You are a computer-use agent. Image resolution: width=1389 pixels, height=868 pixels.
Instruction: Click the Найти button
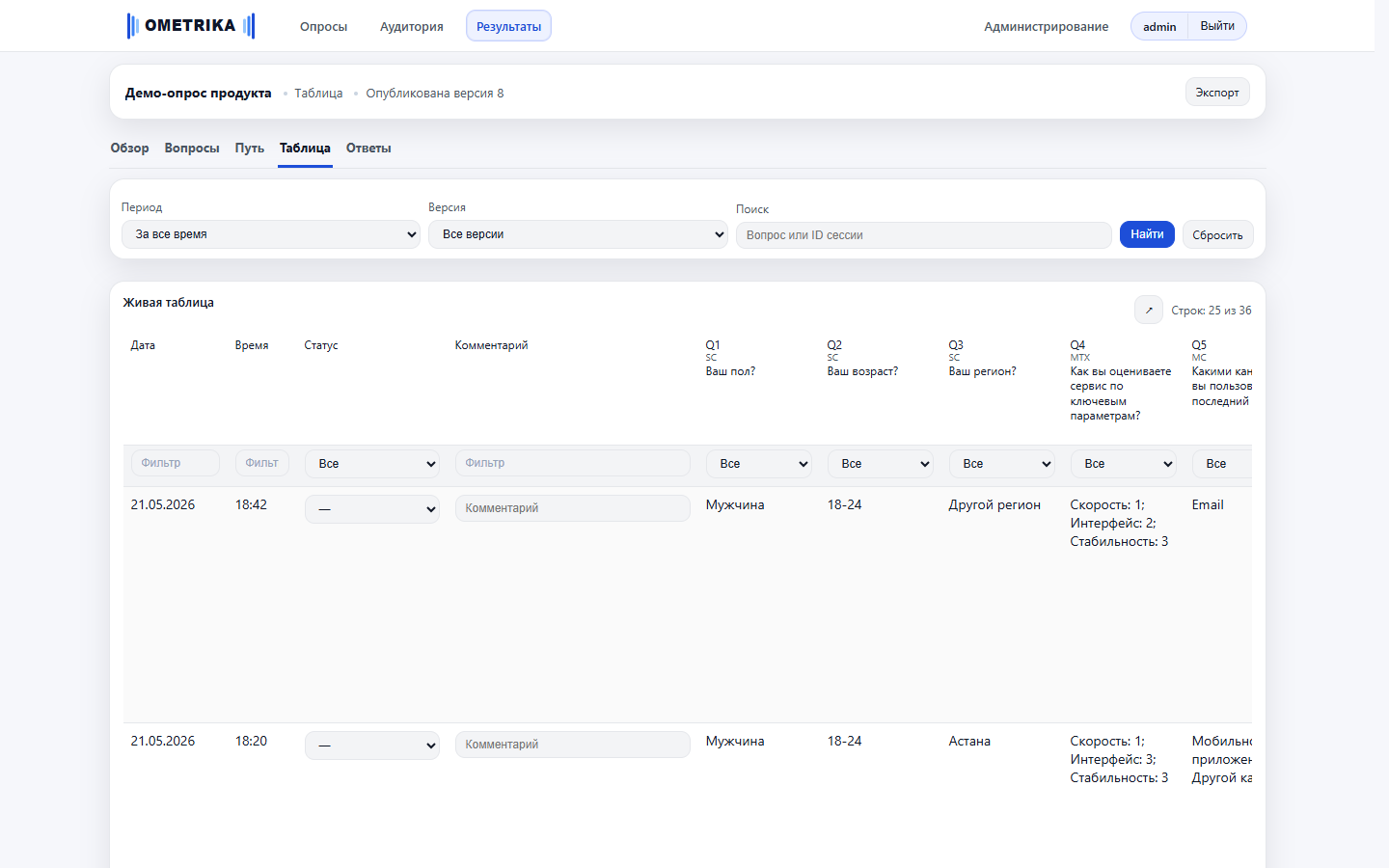1147,234
